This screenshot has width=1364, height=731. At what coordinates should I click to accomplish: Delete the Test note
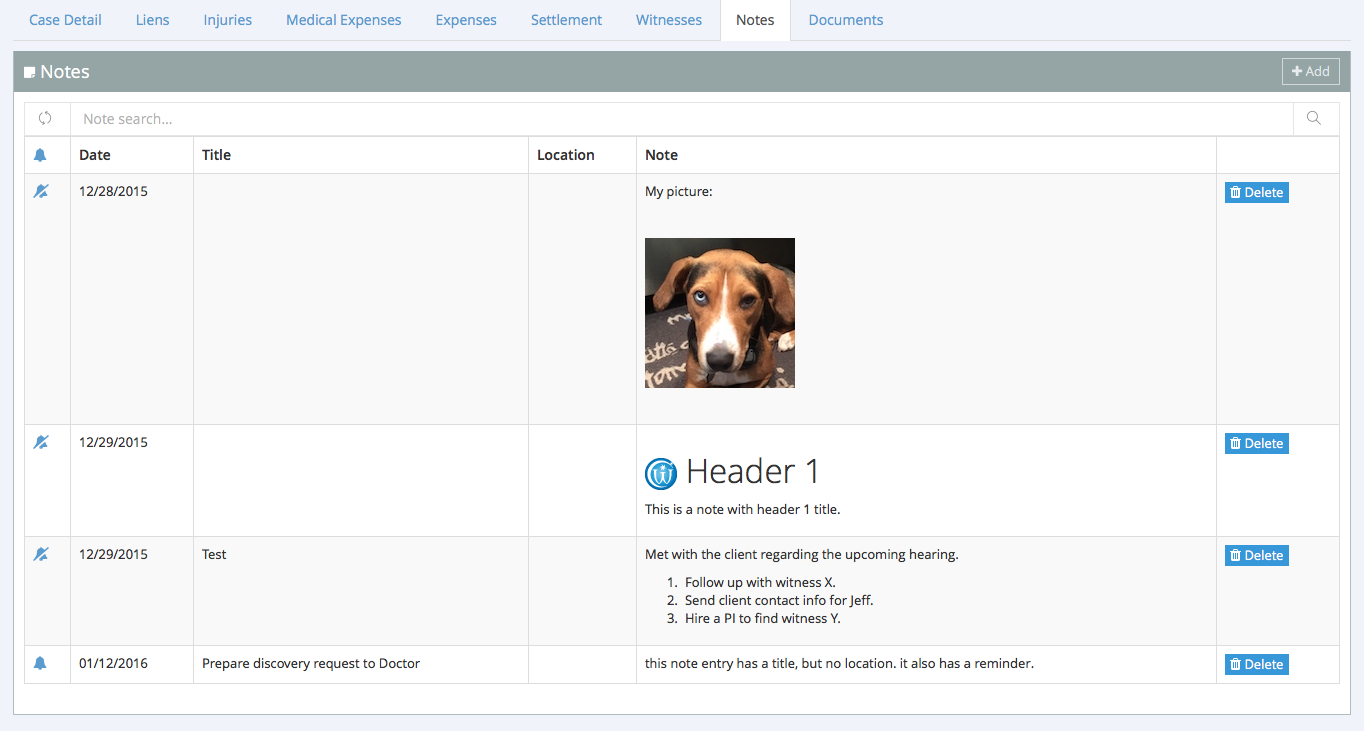click(1257, 555)
